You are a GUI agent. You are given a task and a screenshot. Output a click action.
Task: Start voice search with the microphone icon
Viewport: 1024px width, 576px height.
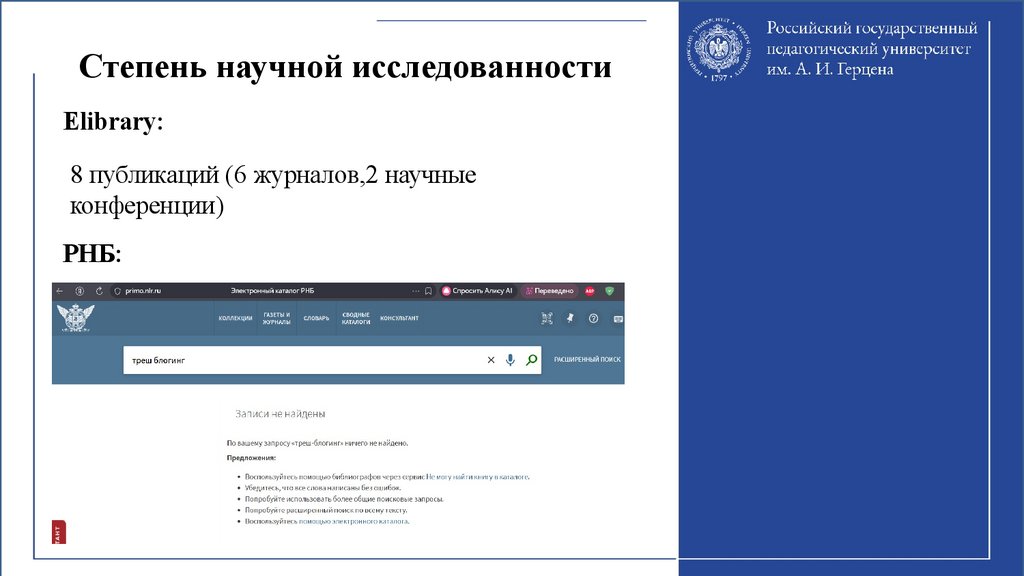pyautogui.click(x=510, y=360)
